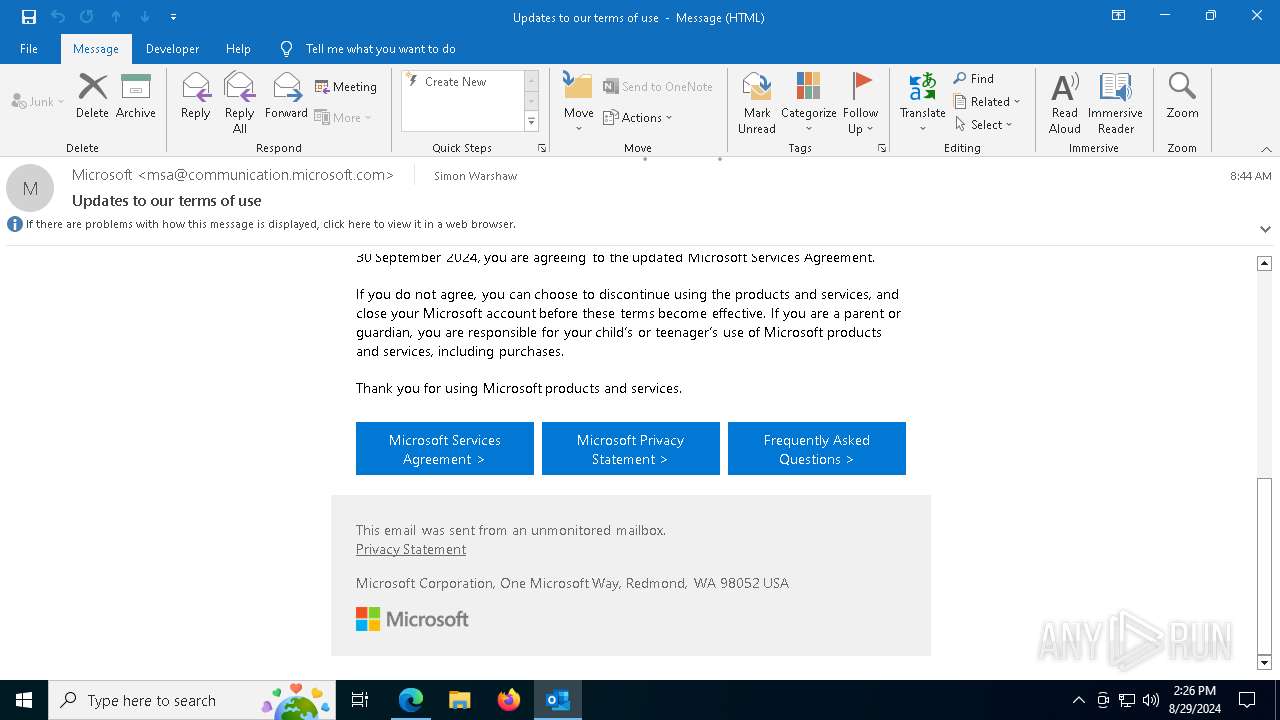Translate the message
The width and height of the screenshot is (1280, 720).
click(922, 102)
